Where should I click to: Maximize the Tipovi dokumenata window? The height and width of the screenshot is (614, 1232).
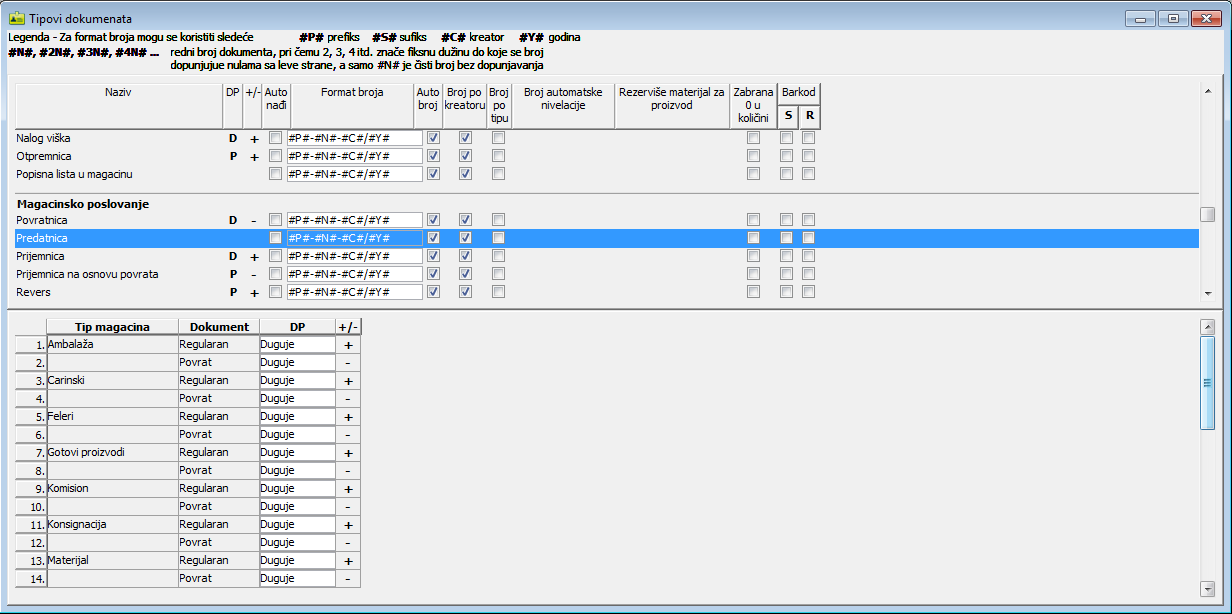coord(1172,18)
